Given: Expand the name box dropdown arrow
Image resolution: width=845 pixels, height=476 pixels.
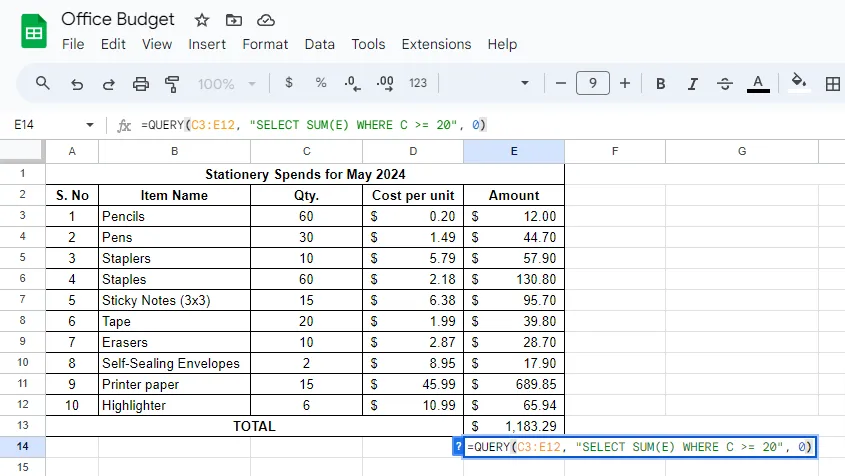Looking at the screenshot, I should (x=89, y=125).
